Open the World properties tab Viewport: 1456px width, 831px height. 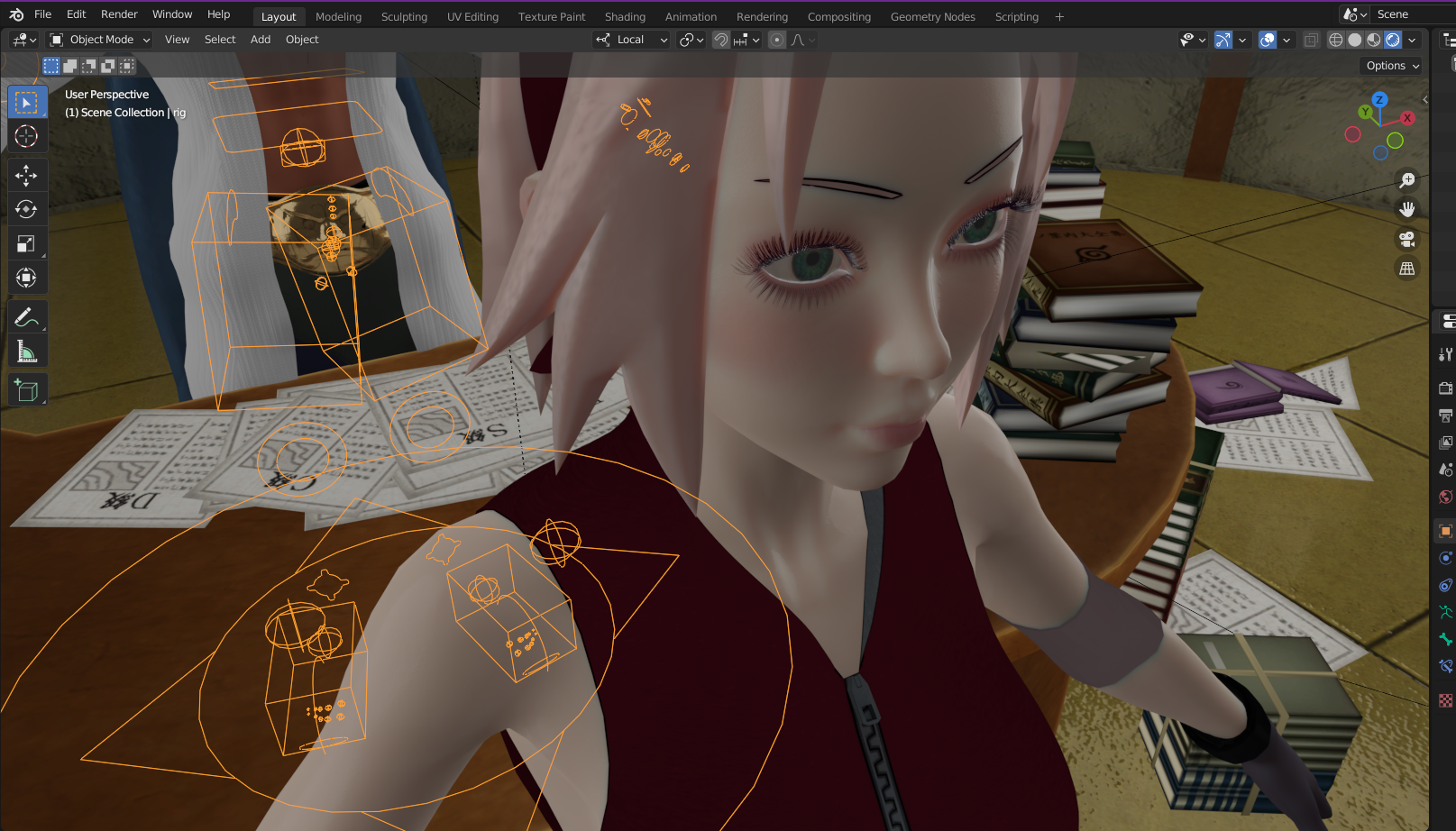[1445, 497]
